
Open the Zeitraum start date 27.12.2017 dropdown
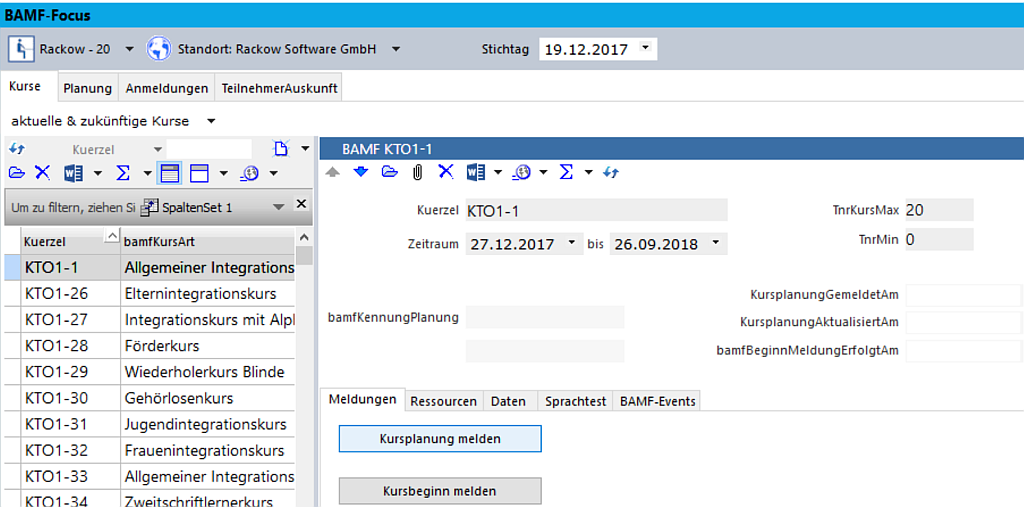571,242
